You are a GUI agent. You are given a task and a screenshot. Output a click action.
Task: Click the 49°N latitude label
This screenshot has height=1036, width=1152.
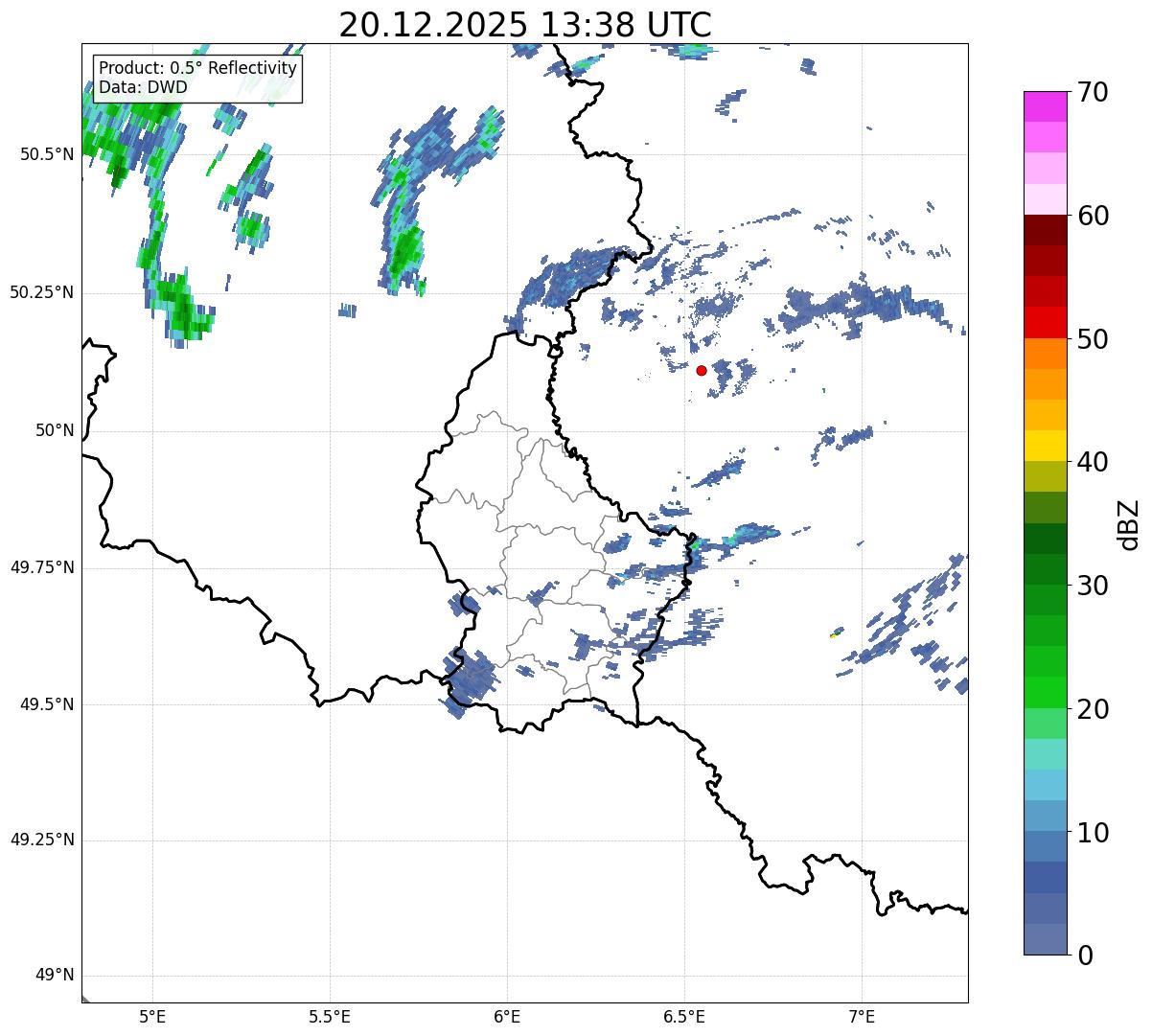[x=55, y=975]
